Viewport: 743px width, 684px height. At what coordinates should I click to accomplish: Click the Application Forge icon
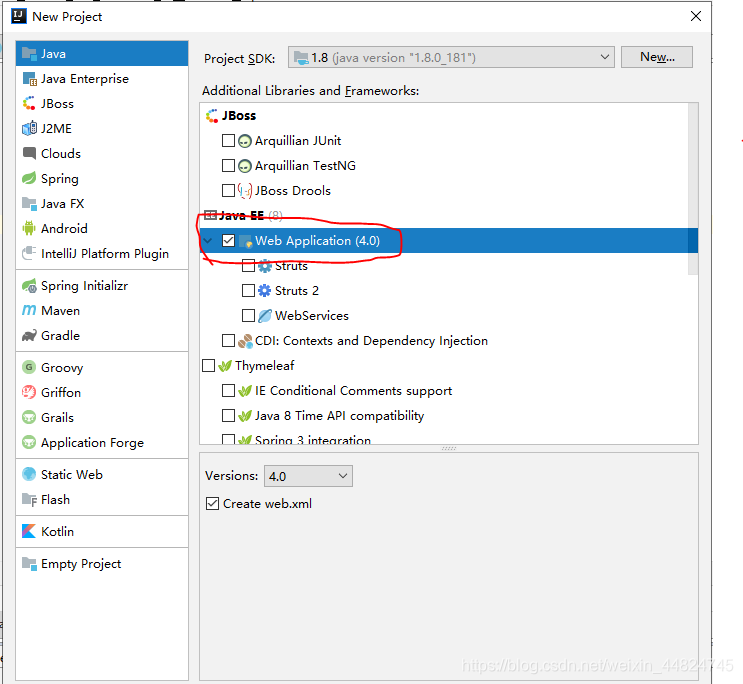(29, 442)
